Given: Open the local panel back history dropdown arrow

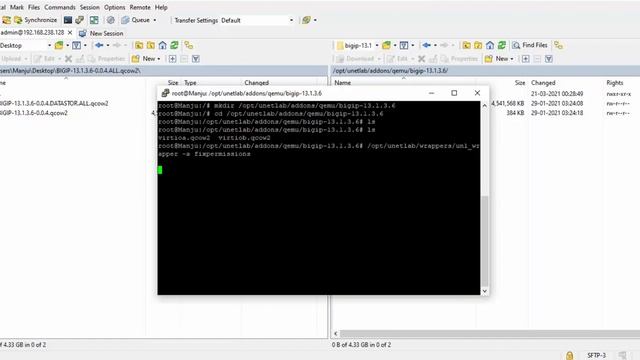Looking at the screenshot, I should coord(108,45).
